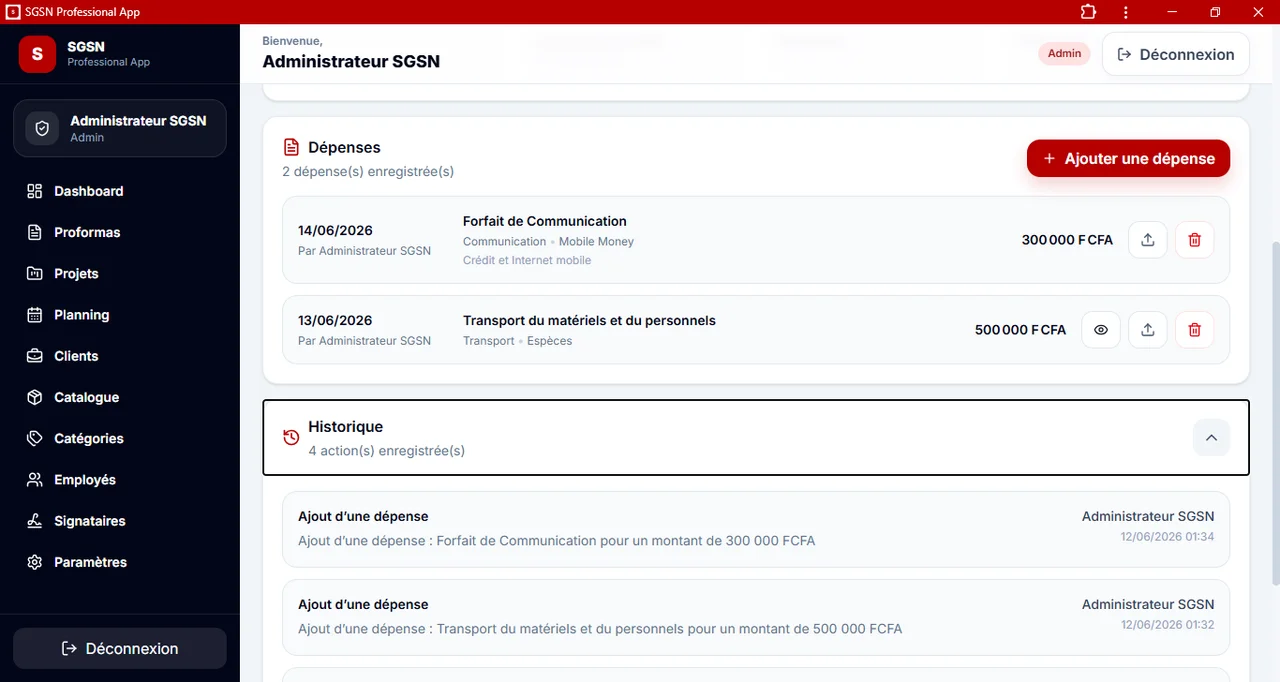
Task: View the Transport du matériels expense receipt
Action: point(1101,330)
